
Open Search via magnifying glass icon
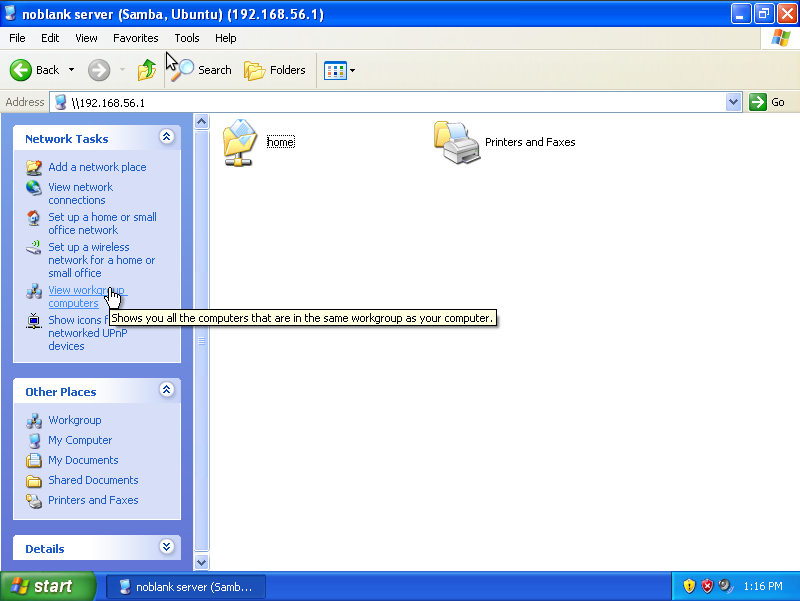click(183, 70)
